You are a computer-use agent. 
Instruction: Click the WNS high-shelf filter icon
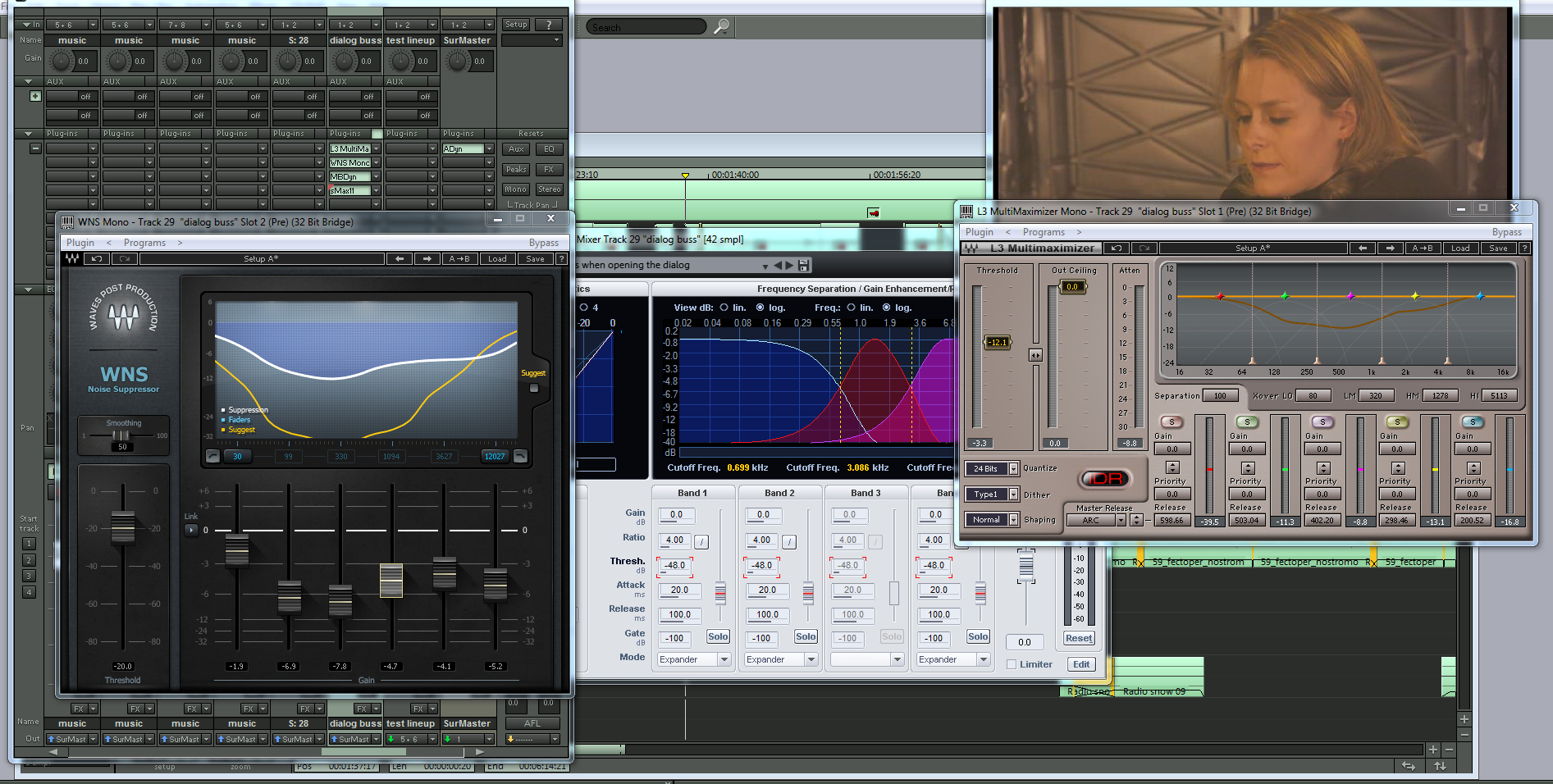pos(520,456)
